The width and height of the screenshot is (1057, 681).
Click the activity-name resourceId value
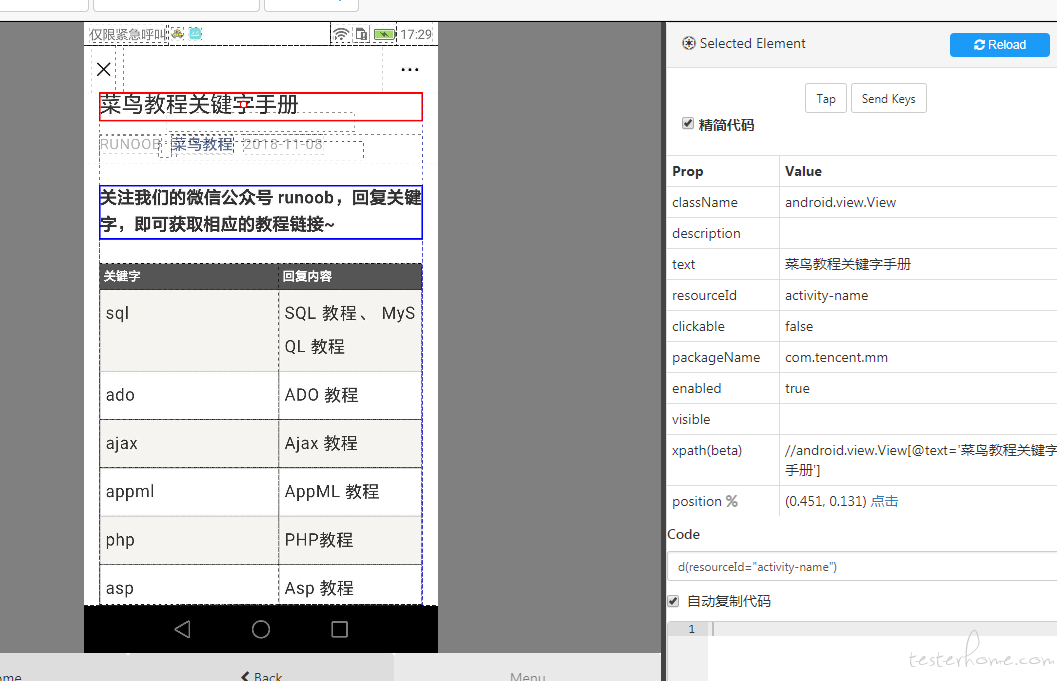click(826, 295)
